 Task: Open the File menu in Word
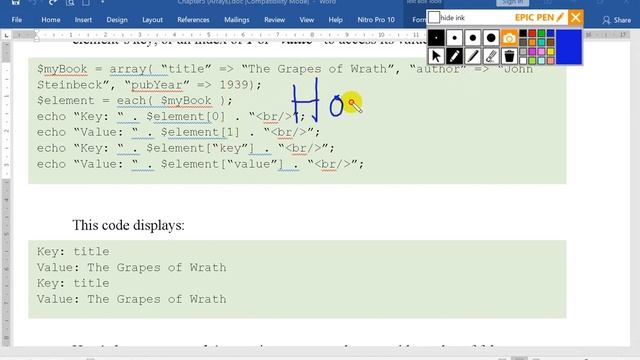tap(17, 20)
